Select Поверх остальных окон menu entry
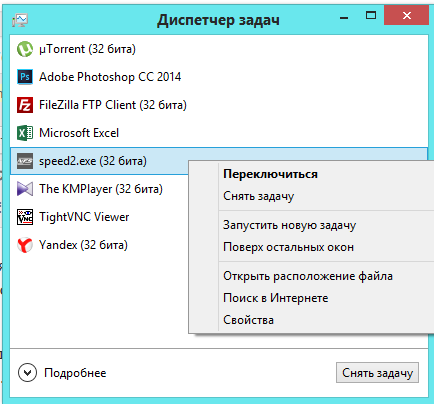The image size is (434, 404). [x=288, y=247]
